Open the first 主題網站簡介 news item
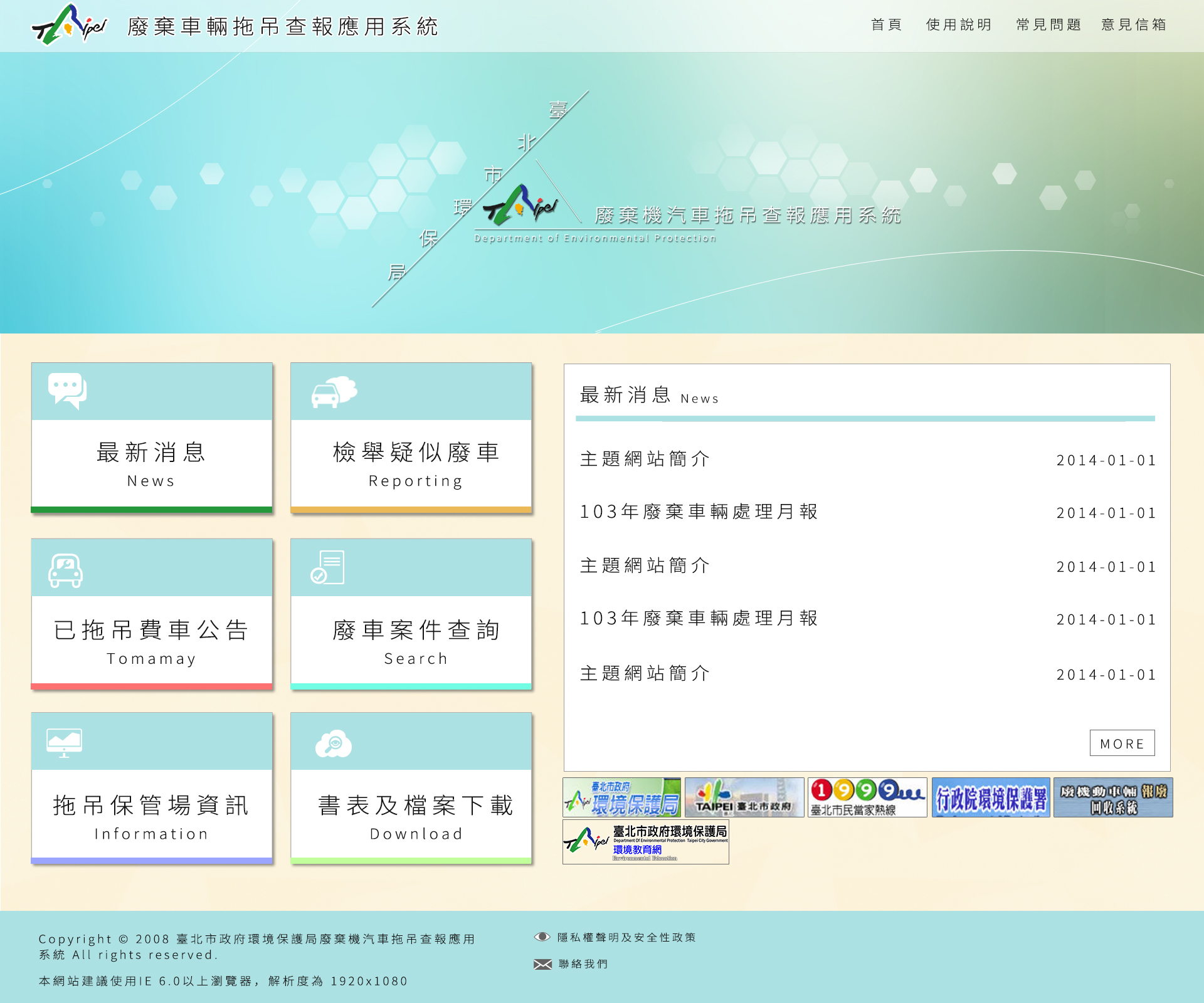This screenshot has height=1003, width=1204. [x=645, y=459]
